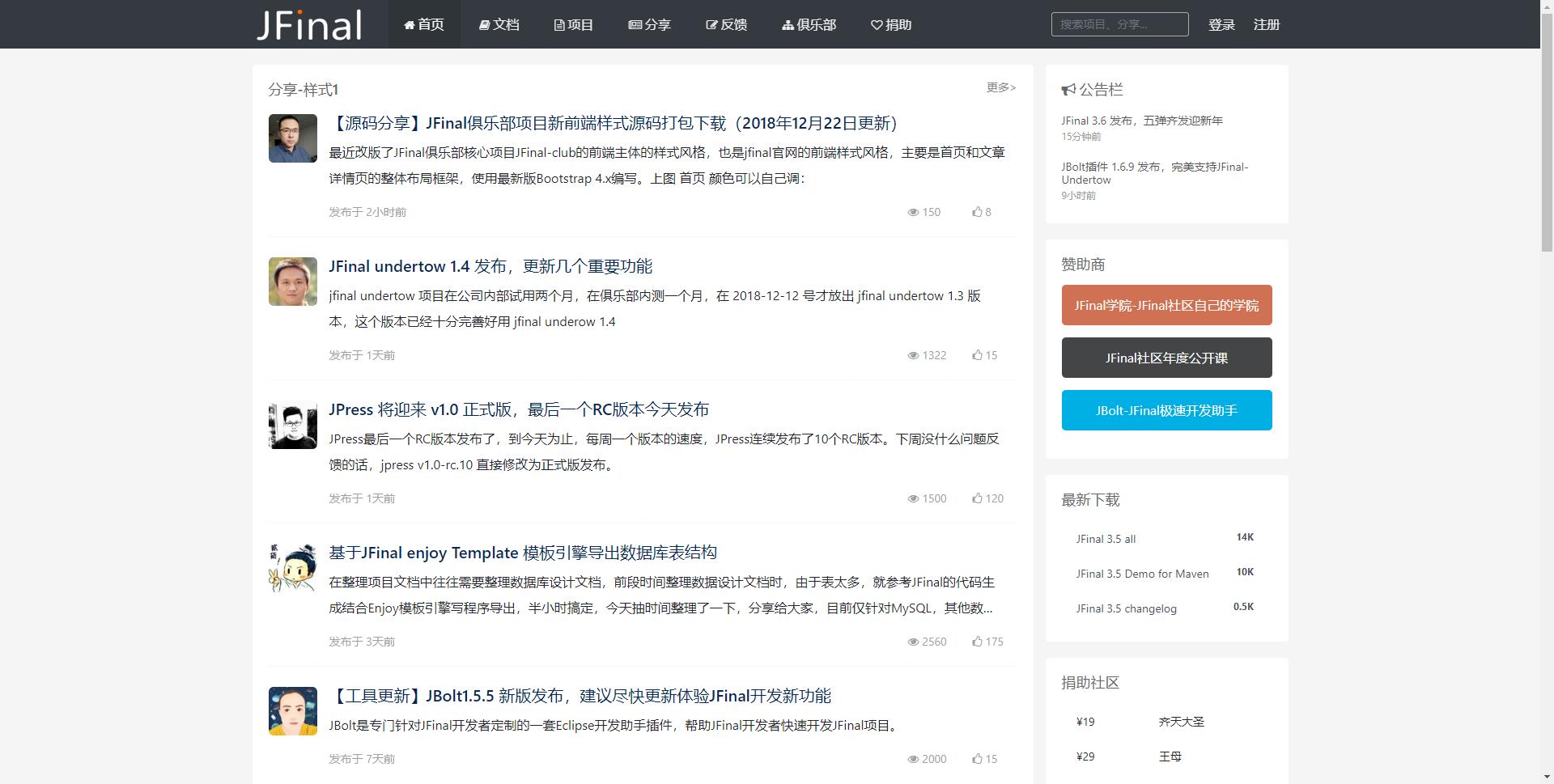Click the dark JFinal社区年度公开课 button
Viewport: 1554px width, 784px height.
[1166, 358]
